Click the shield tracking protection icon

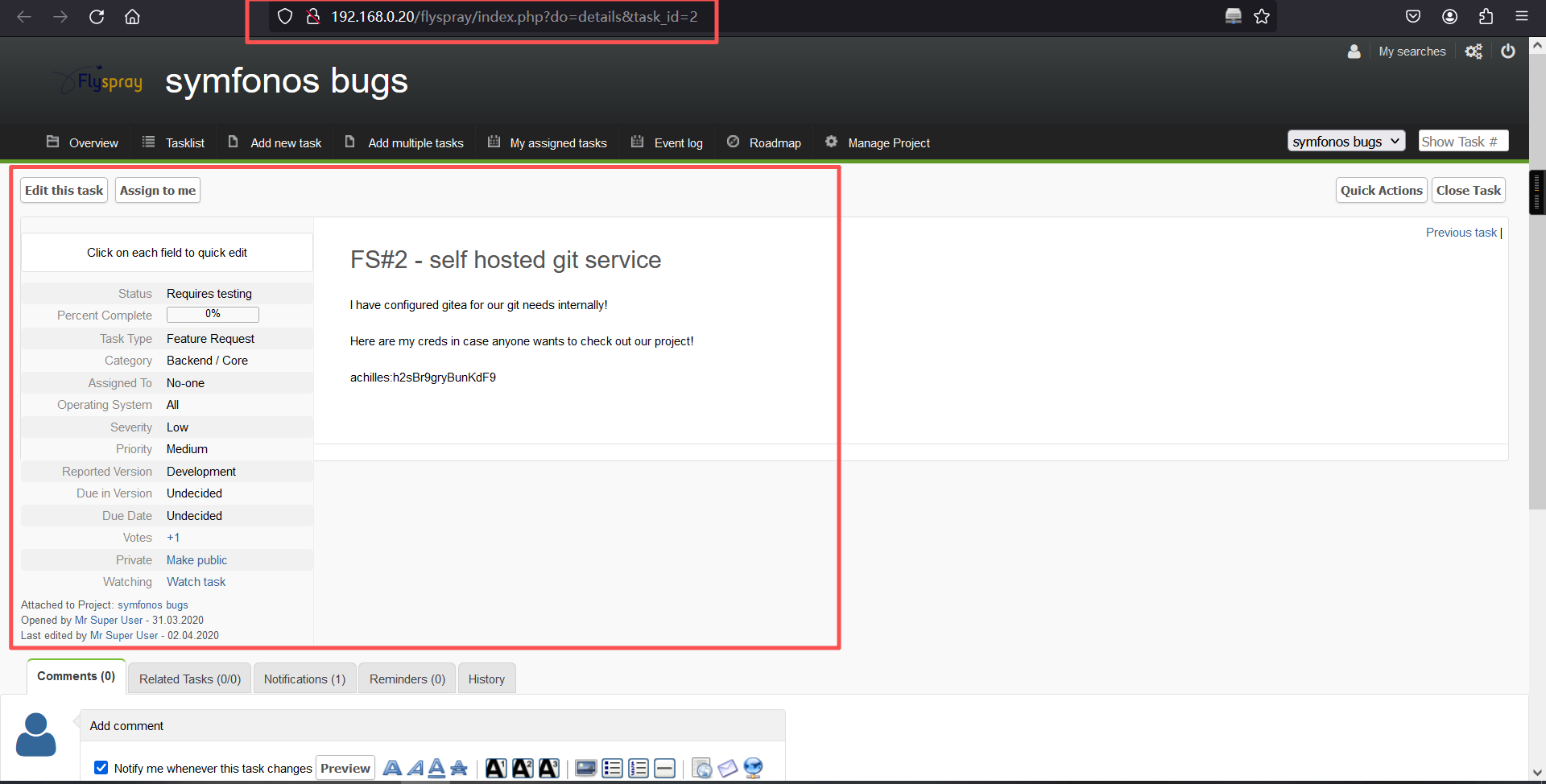285,16
